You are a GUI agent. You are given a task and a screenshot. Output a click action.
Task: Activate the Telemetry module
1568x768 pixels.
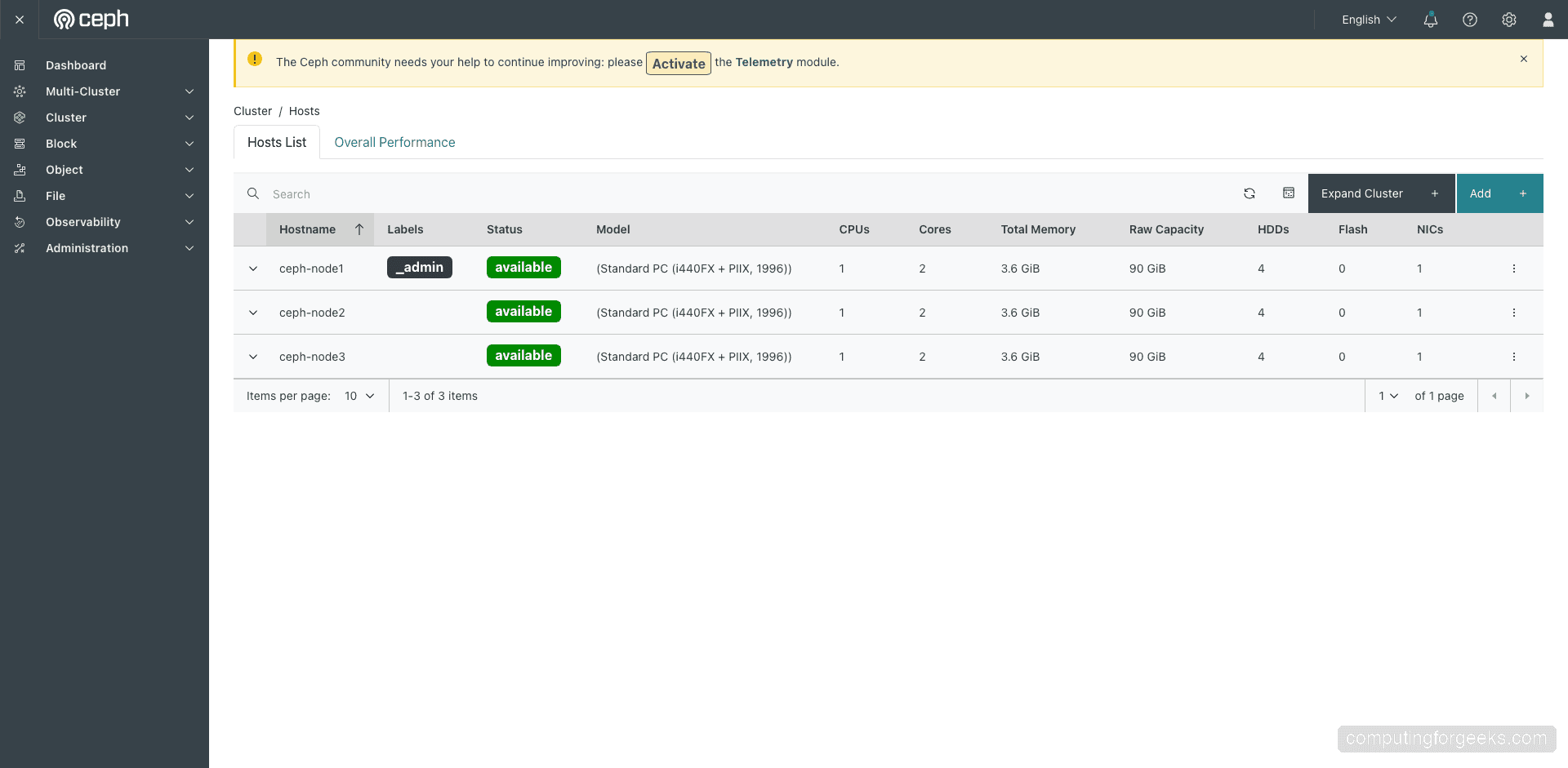[x=678, y=63]
